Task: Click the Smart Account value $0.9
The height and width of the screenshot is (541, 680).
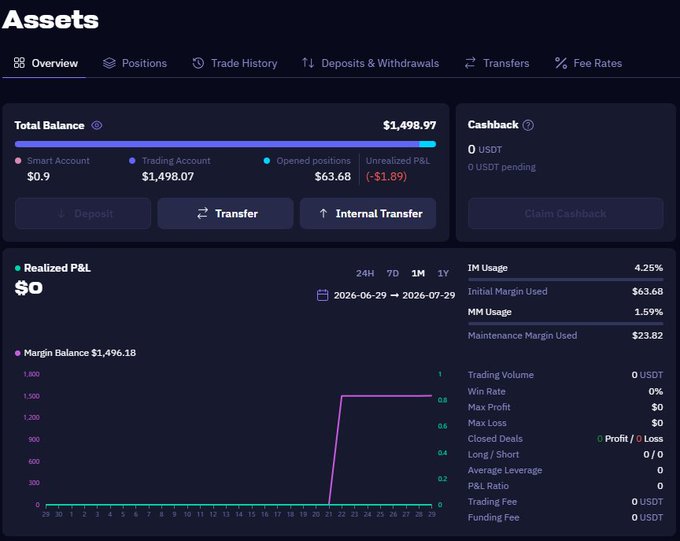Action: point(38,177)
